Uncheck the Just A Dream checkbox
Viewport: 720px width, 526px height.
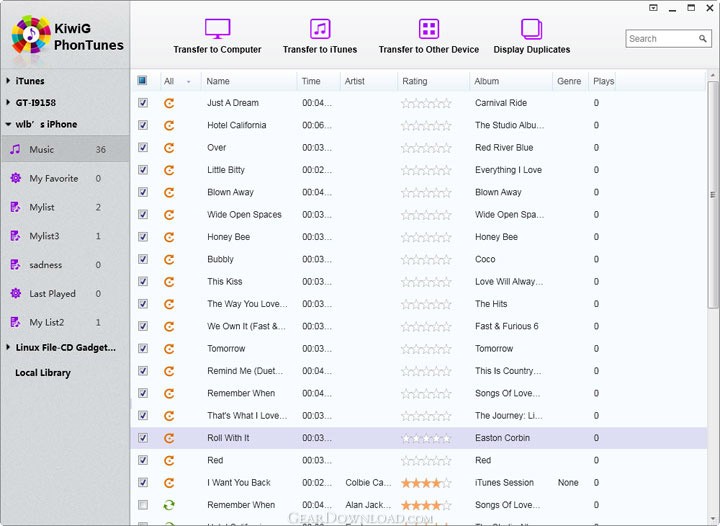pos(143,103)
